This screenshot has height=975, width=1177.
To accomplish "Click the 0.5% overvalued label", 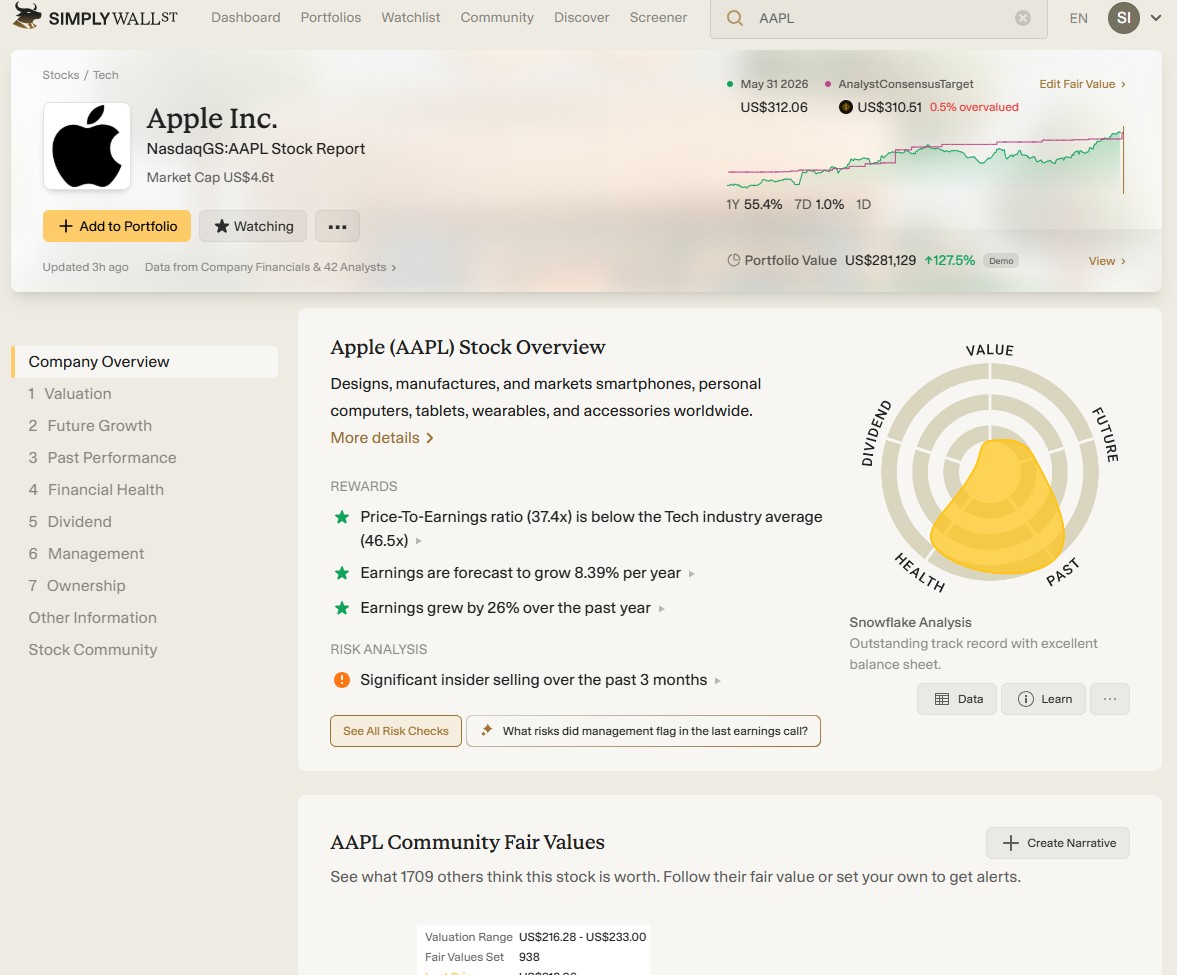I will (974, 107).
